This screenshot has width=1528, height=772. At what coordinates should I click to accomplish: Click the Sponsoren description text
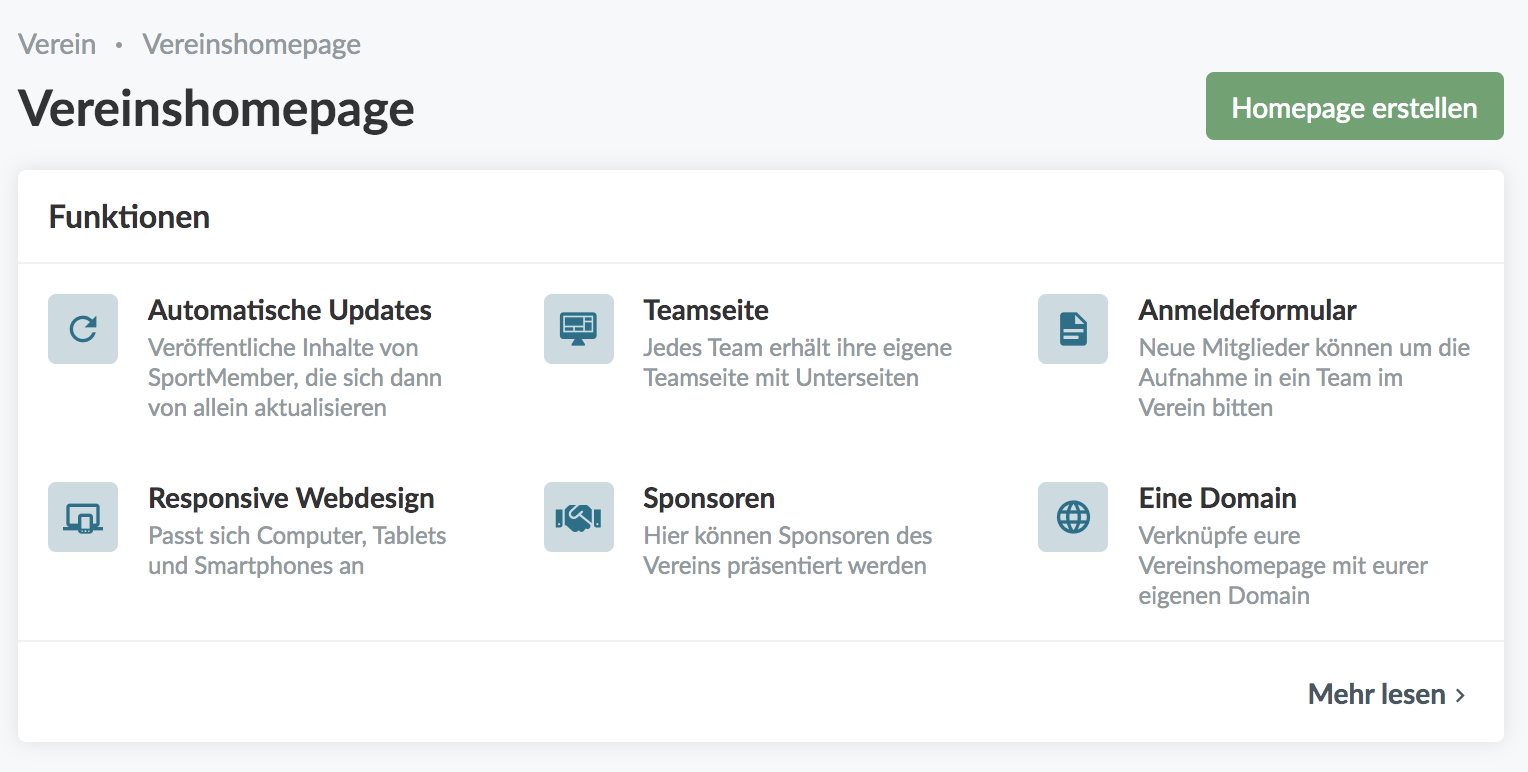point(787,551)
